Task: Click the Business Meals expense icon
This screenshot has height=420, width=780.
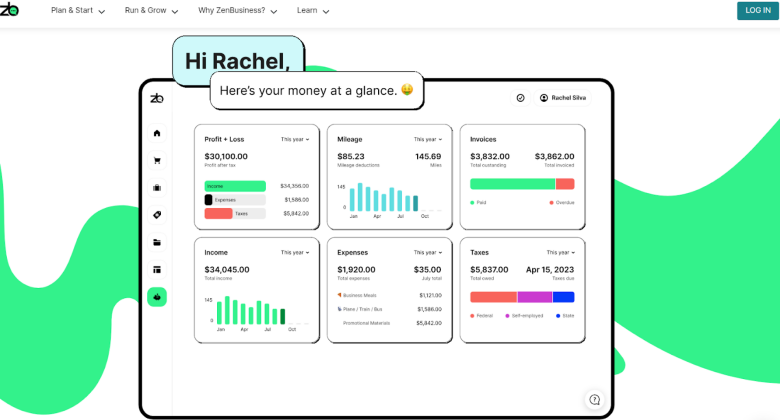Action: [339, 295]
